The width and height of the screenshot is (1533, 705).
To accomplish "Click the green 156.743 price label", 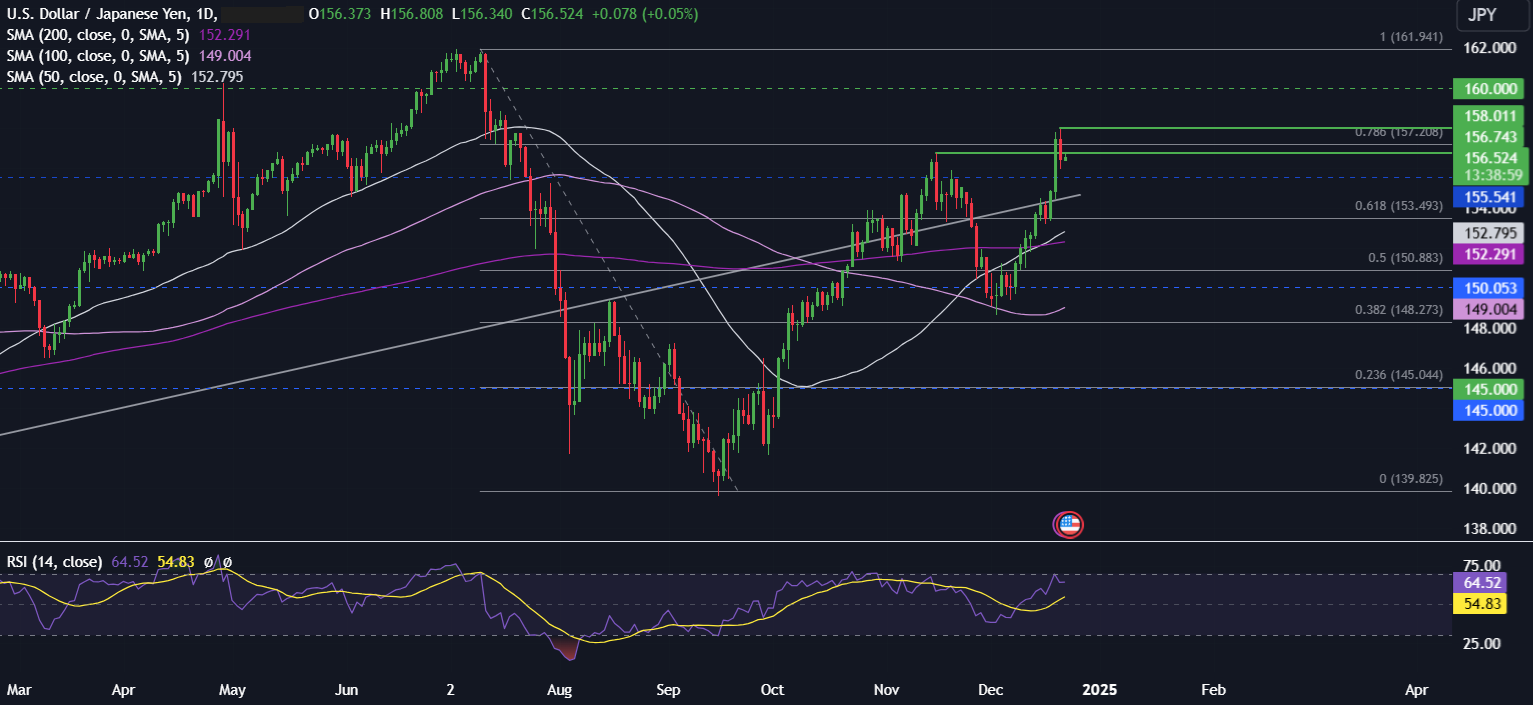I will point(1491,137).
